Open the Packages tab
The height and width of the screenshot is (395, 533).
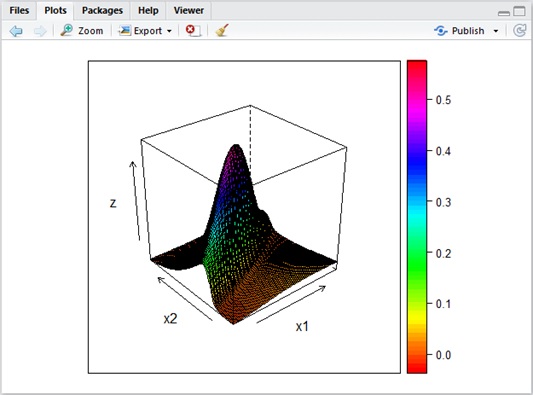tap(102, 10)
